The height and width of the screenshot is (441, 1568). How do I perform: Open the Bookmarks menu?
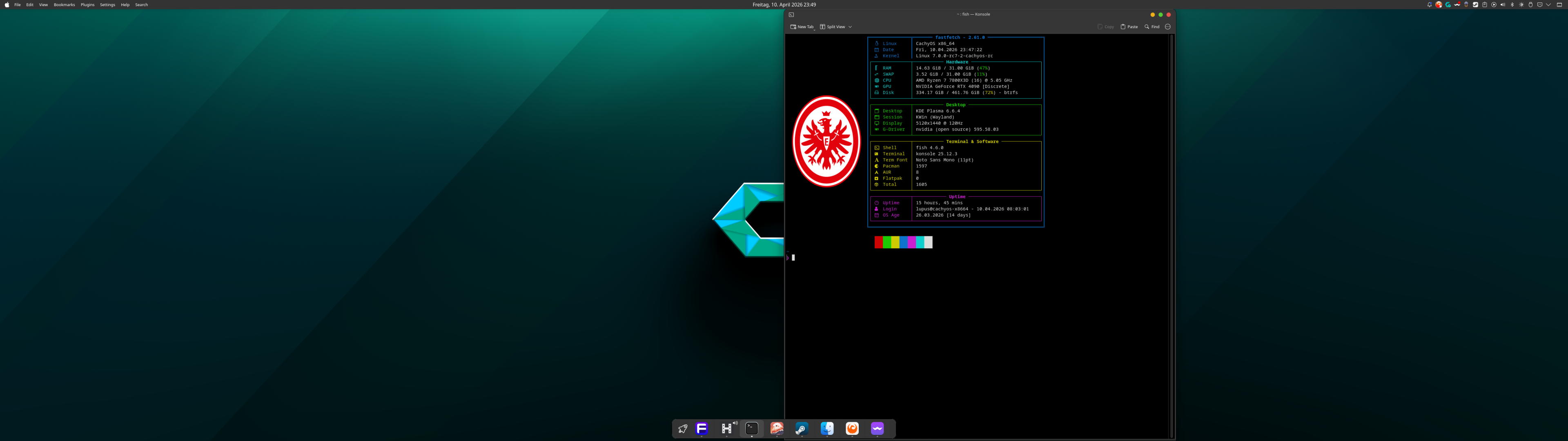pyautogui.click(x=64, y=5)
